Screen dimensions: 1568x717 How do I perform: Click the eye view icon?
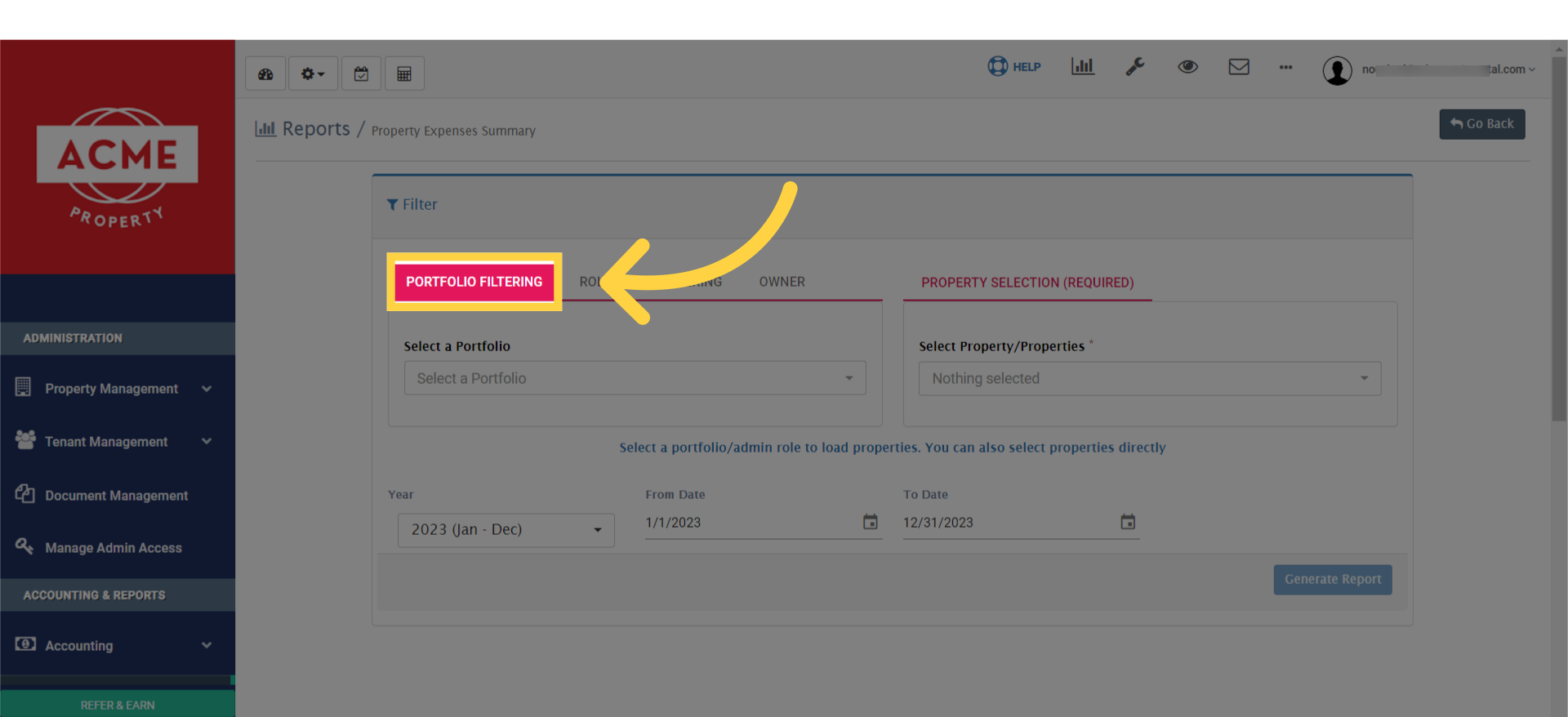1187,67
